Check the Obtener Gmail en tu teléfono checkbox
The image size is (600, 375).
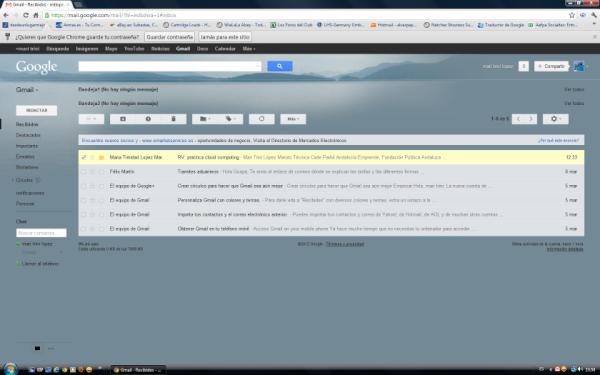pyautogui.click(x=83, y=229)
